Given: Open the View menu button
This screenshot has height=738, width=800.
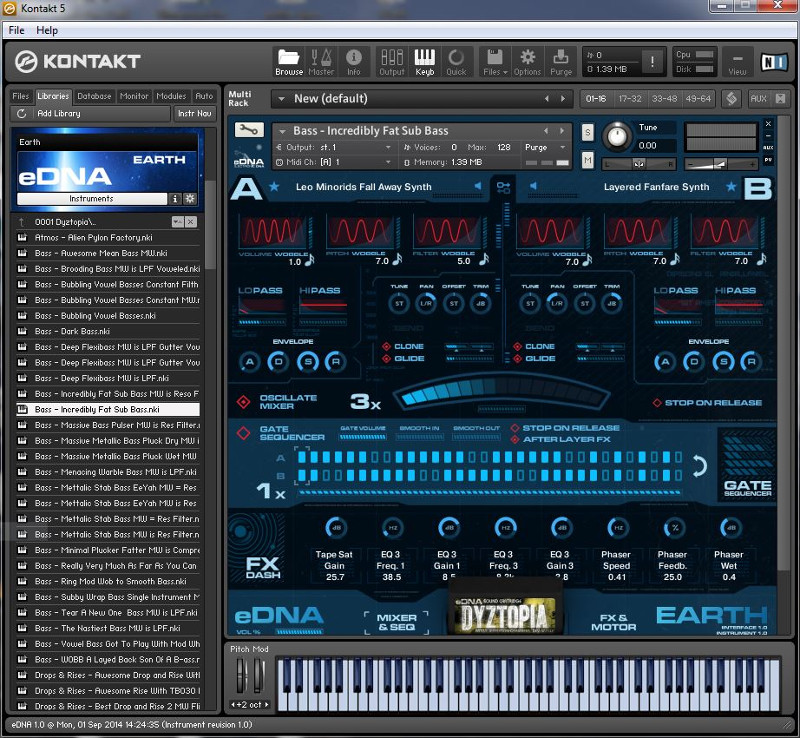Looking at the screenshot, I should [737, 62].
